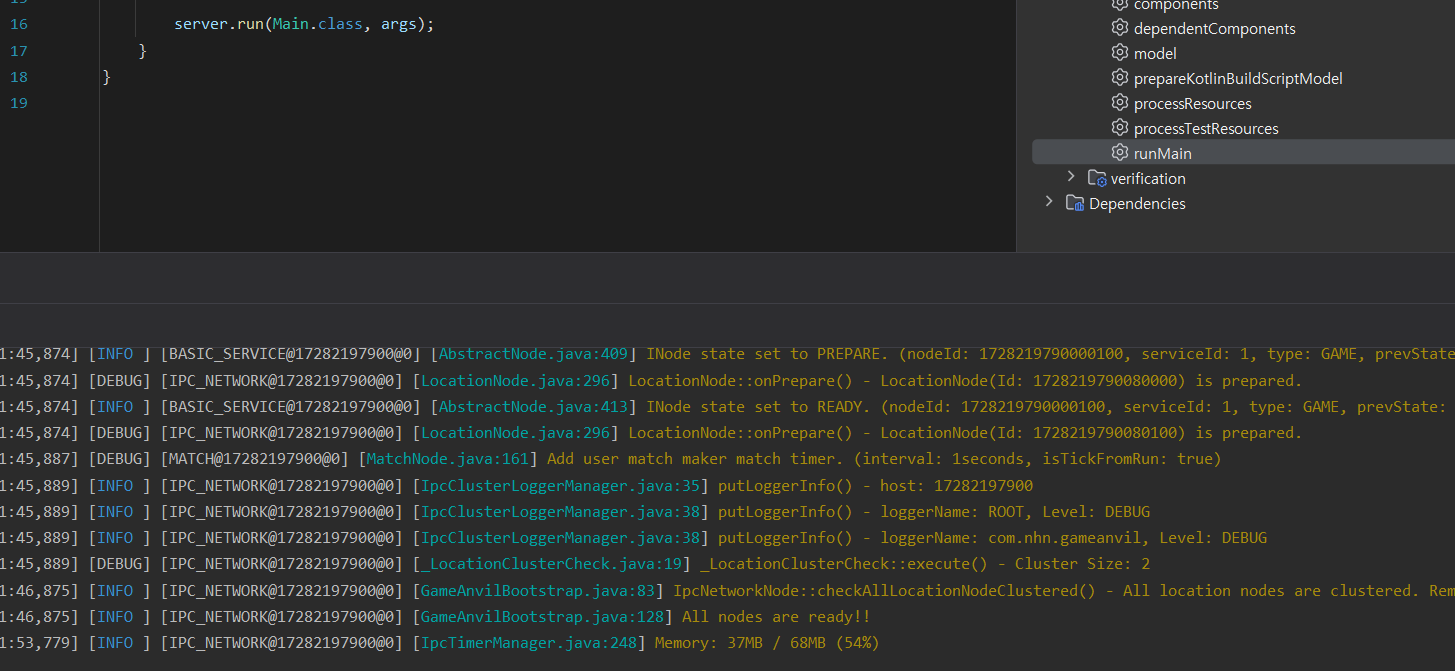Expand the Dependencies node chevron
The width and height of the screenshot is (1455, 671).
[1049, 202]
